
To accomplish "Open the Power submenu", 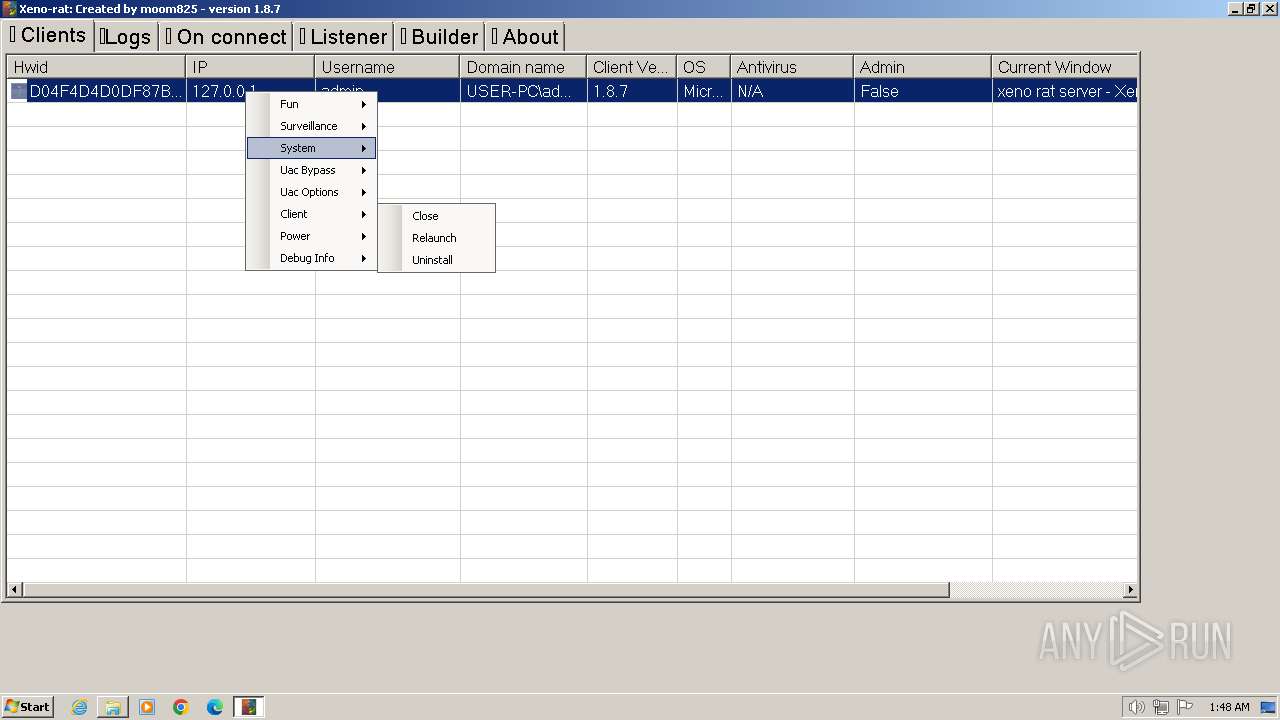I will tap(311, 236).
